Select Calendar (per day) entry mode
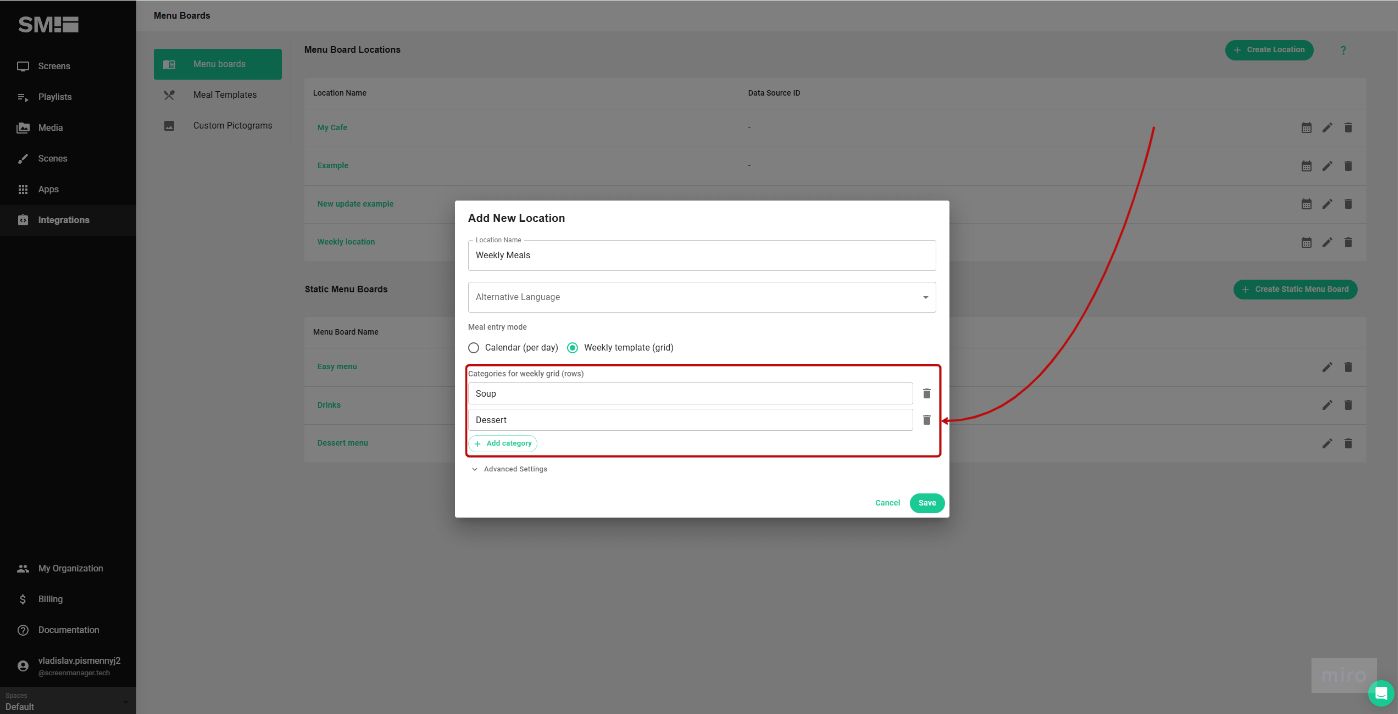Viewport: 1398px width, 714px height. pos(513,348)
